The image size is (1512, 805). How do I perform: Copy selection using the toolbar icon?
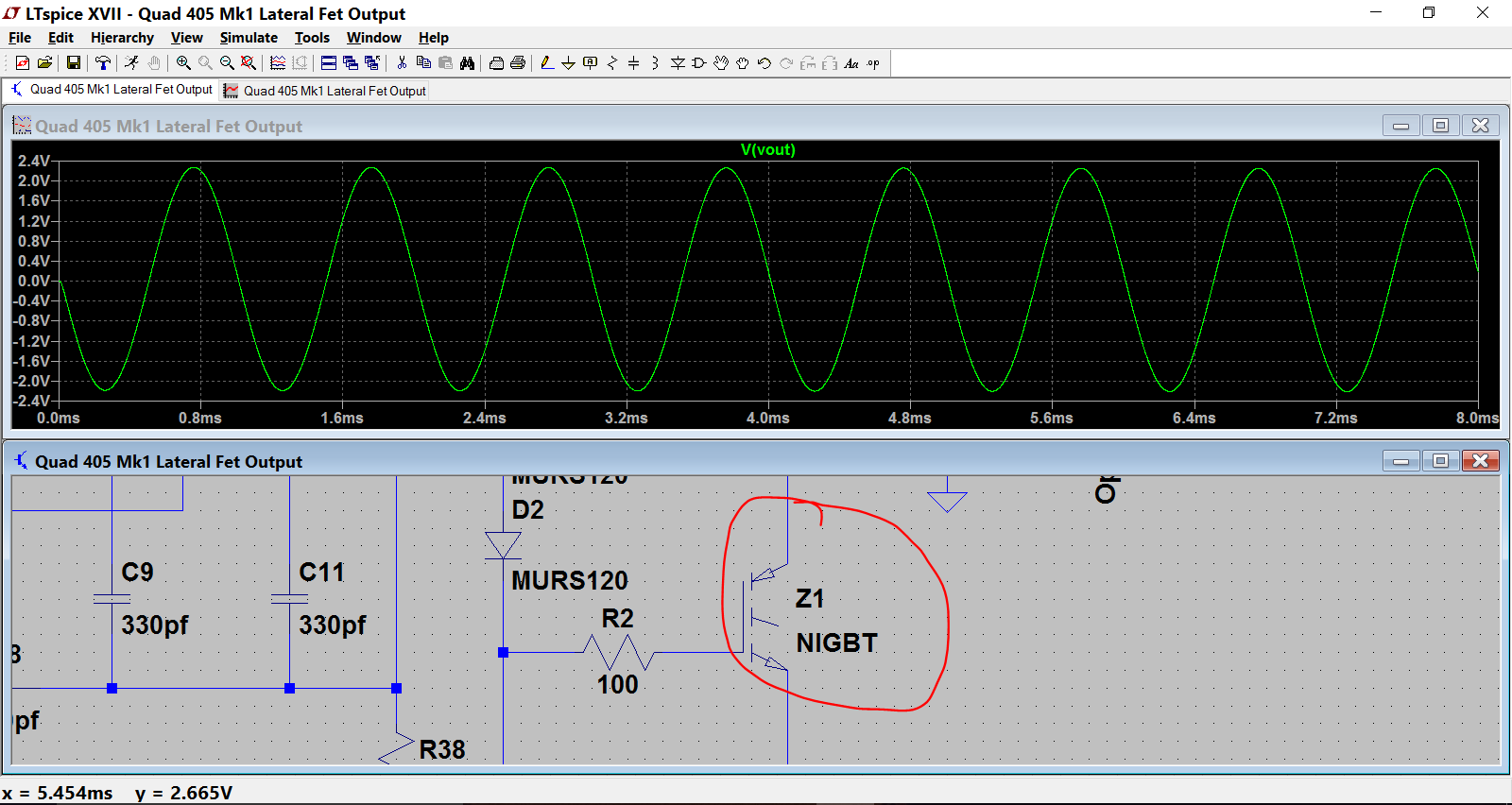[x=423, y=63]
